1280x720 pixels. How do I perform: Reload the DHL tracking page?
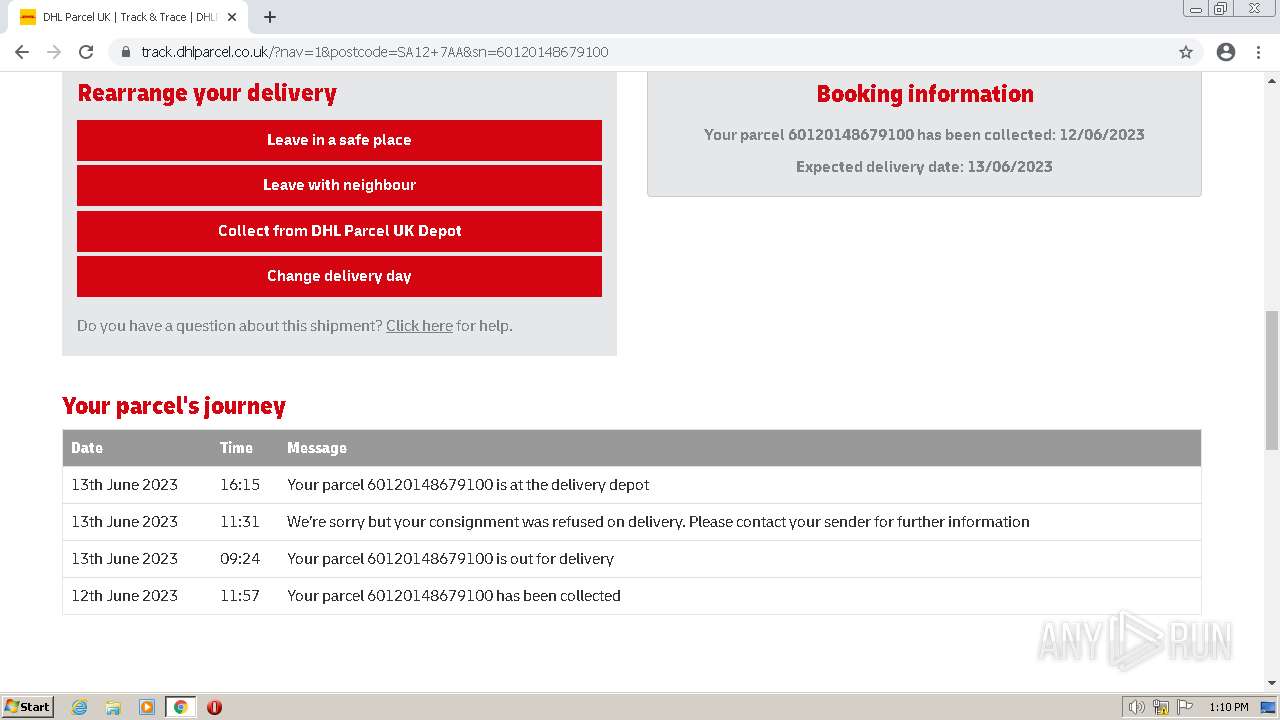(x=86, y=52)
